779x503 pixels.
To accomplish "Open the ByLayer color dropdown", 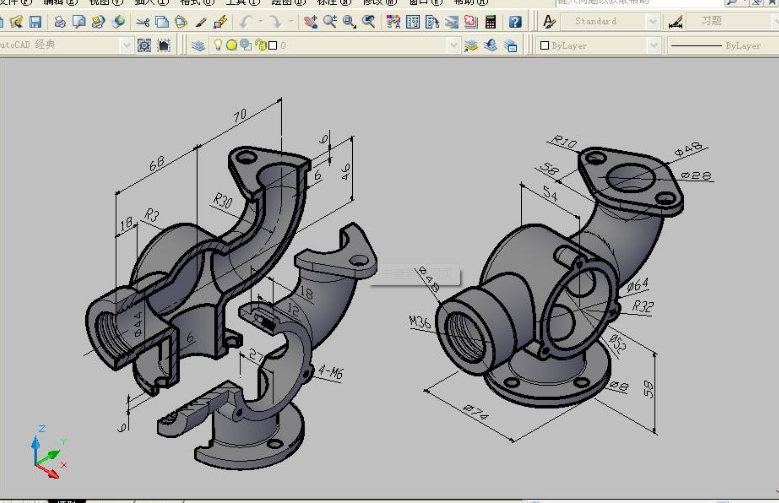I will [653, 45].
